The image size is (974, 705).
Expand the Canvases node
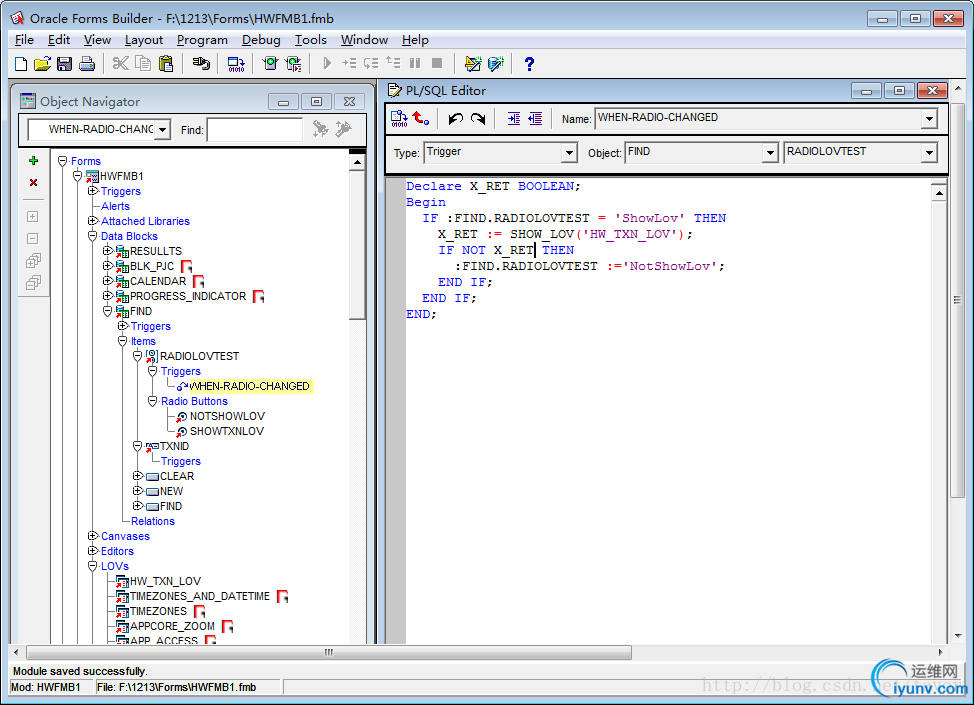[x=93, y=535]
